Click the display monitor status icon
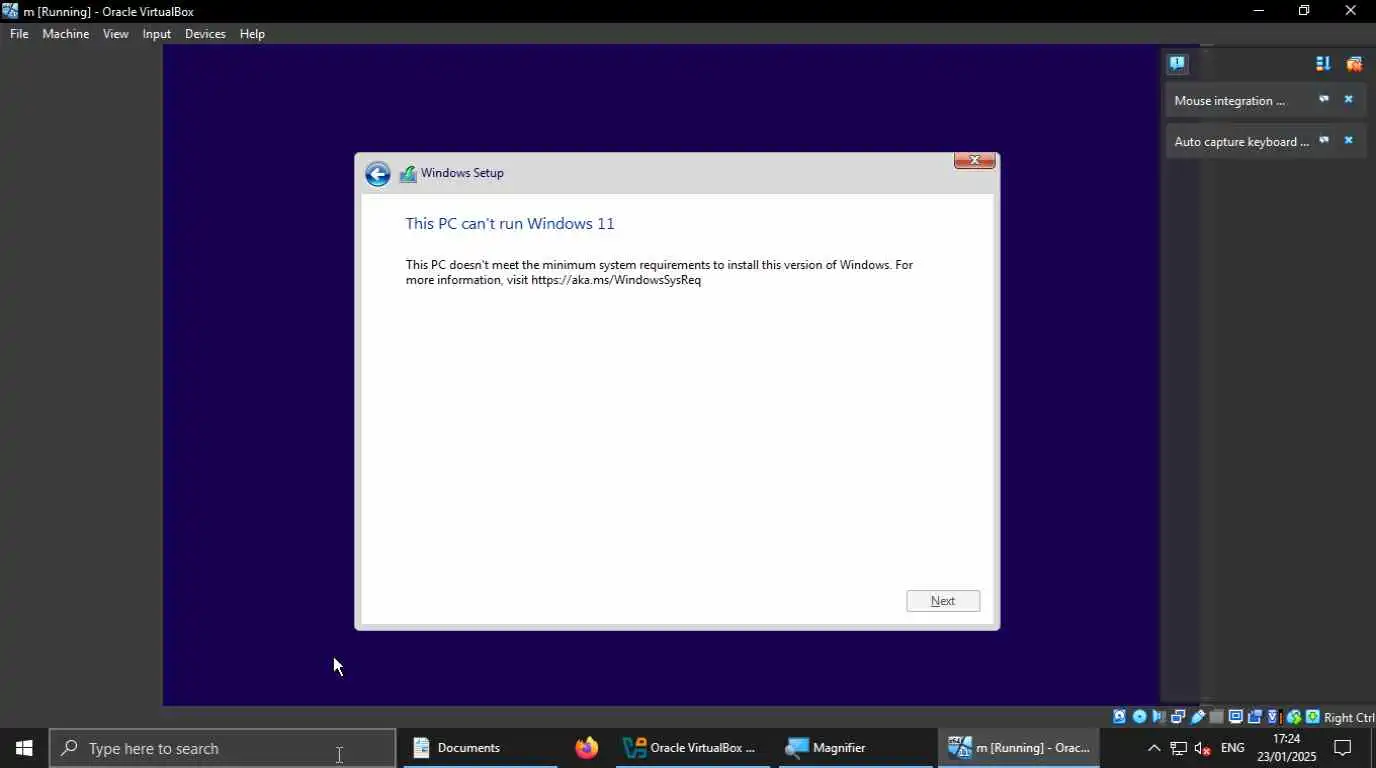 click(1236, 717)
